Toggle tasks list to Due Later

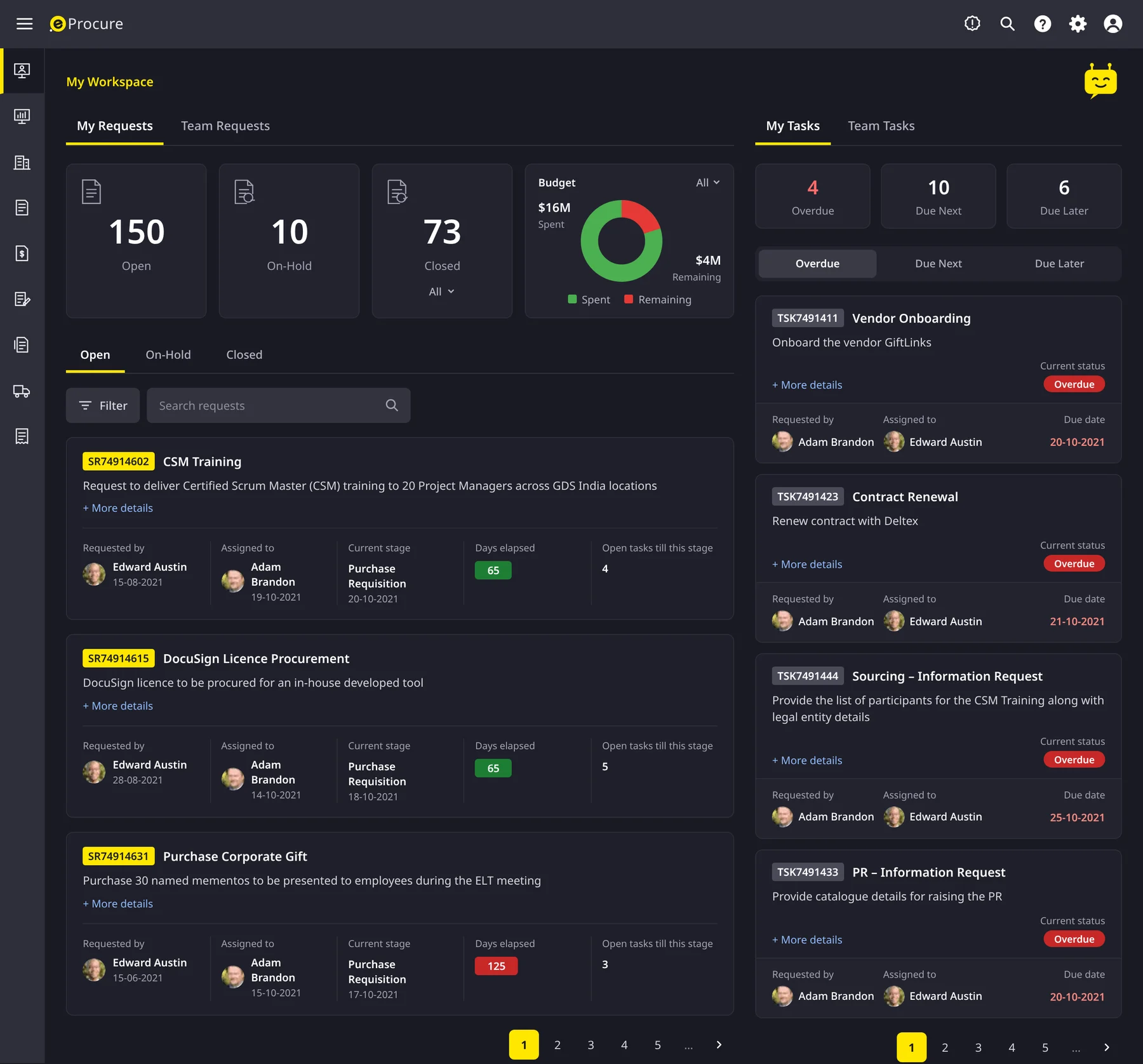pos(1059,264)
